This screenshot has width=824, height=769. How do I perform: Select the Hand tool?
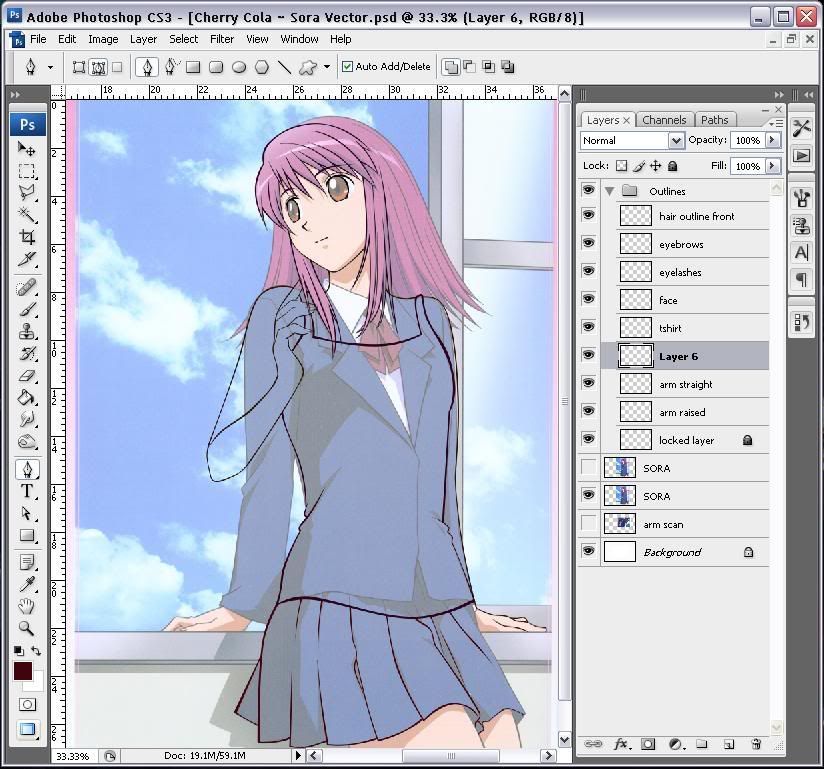[27, 606]
